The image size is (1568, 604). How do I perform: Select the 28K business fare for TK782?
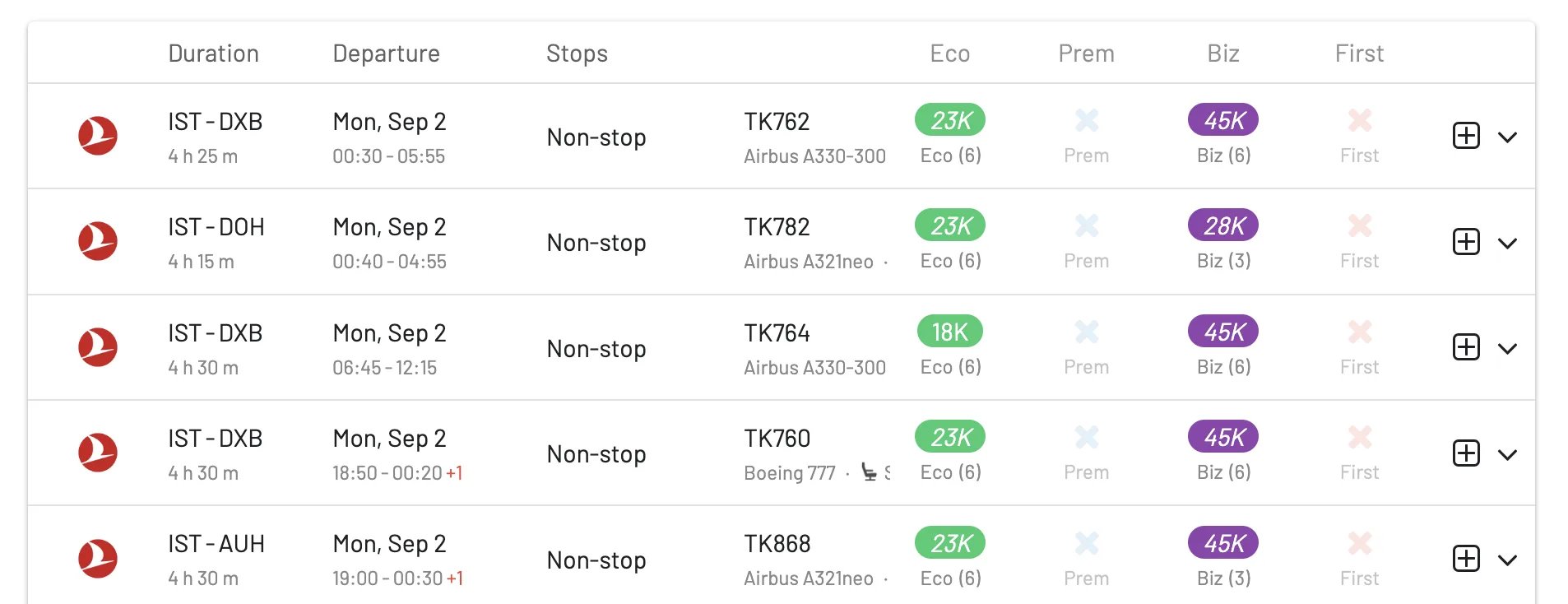(x=1223, y=225)
